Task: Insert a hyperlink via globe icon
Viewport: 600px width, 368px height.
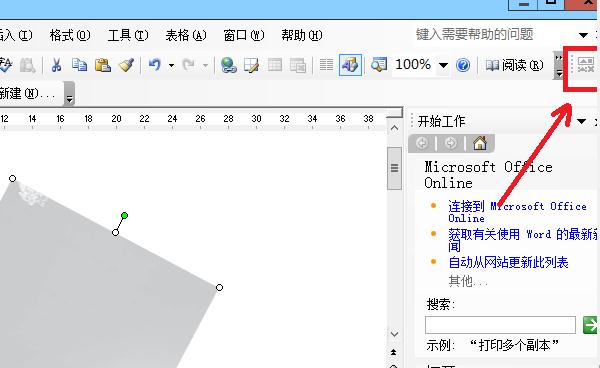Action: click(229, 65)
